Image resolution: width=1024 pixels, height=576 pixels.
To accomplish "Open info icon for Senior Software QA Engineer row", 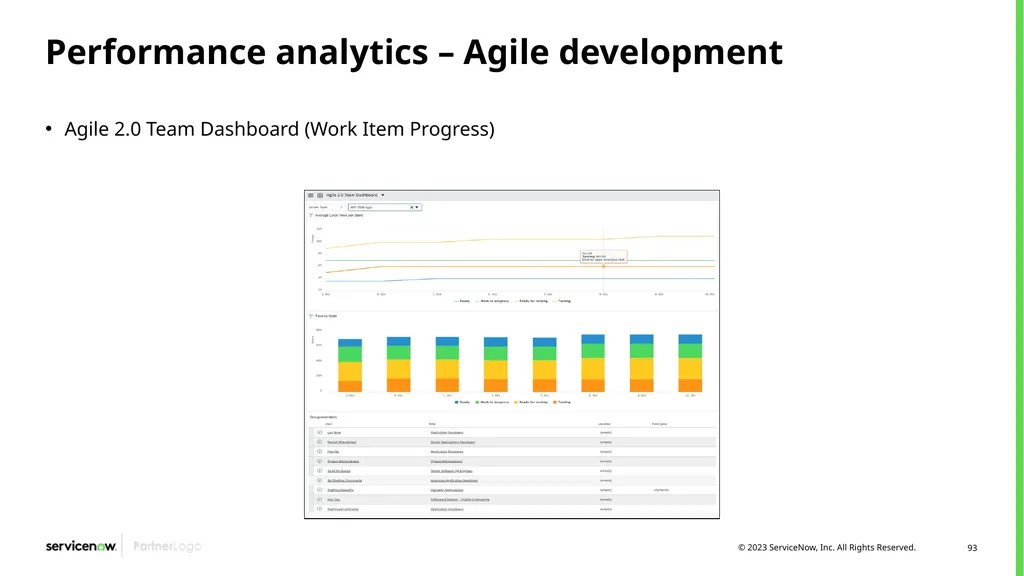I will [319, 471].
